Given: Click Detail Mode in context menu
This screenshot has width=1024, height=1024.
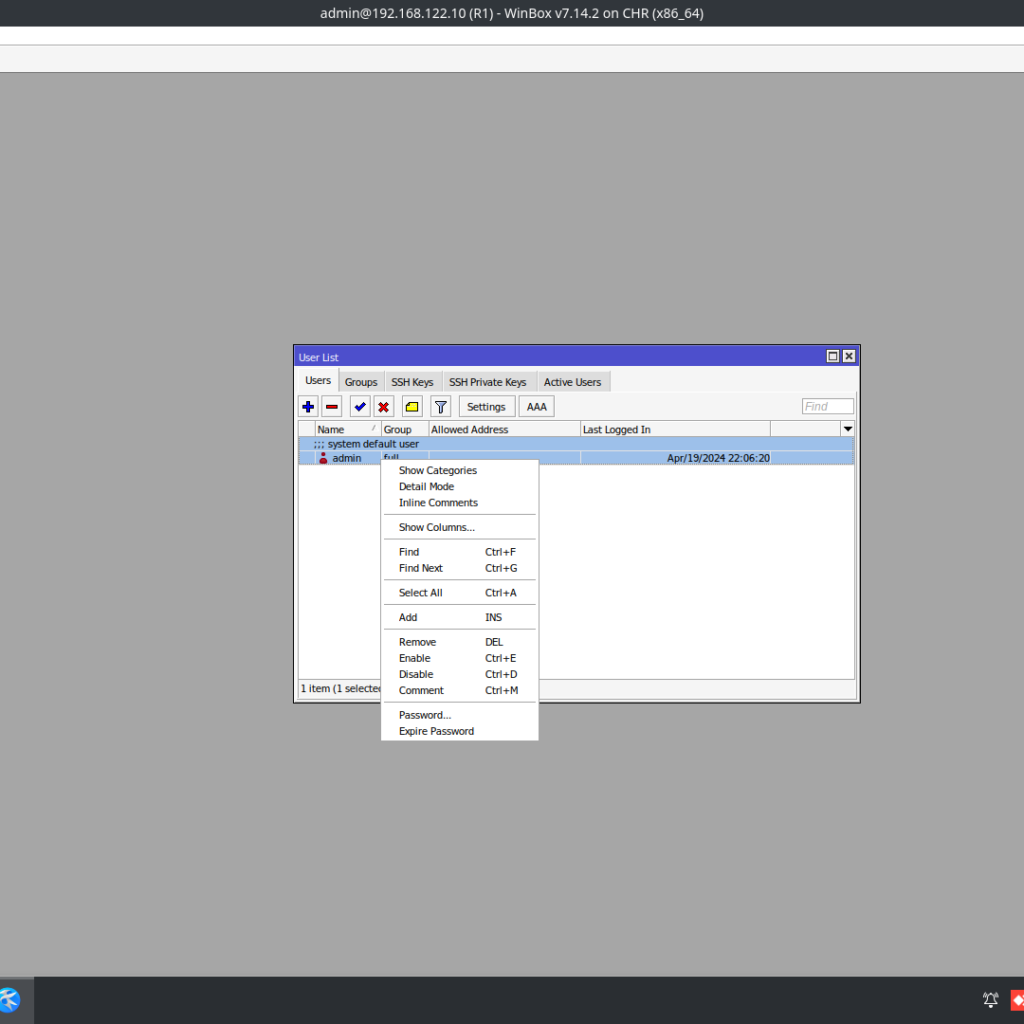Looking at the screenshot, I should click(426, 487).
